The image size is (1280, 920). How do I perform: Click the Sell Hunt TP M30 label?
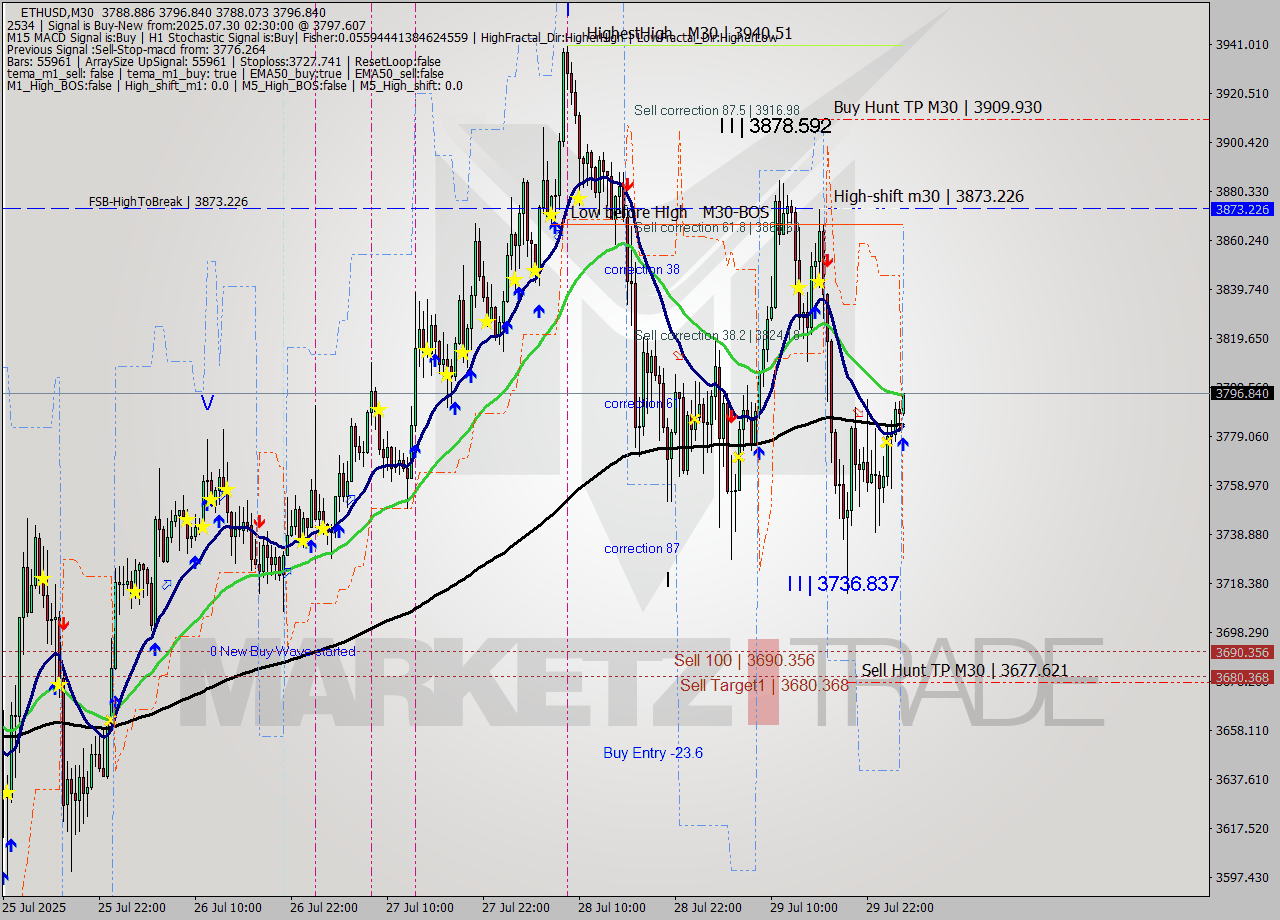point(964,670)
